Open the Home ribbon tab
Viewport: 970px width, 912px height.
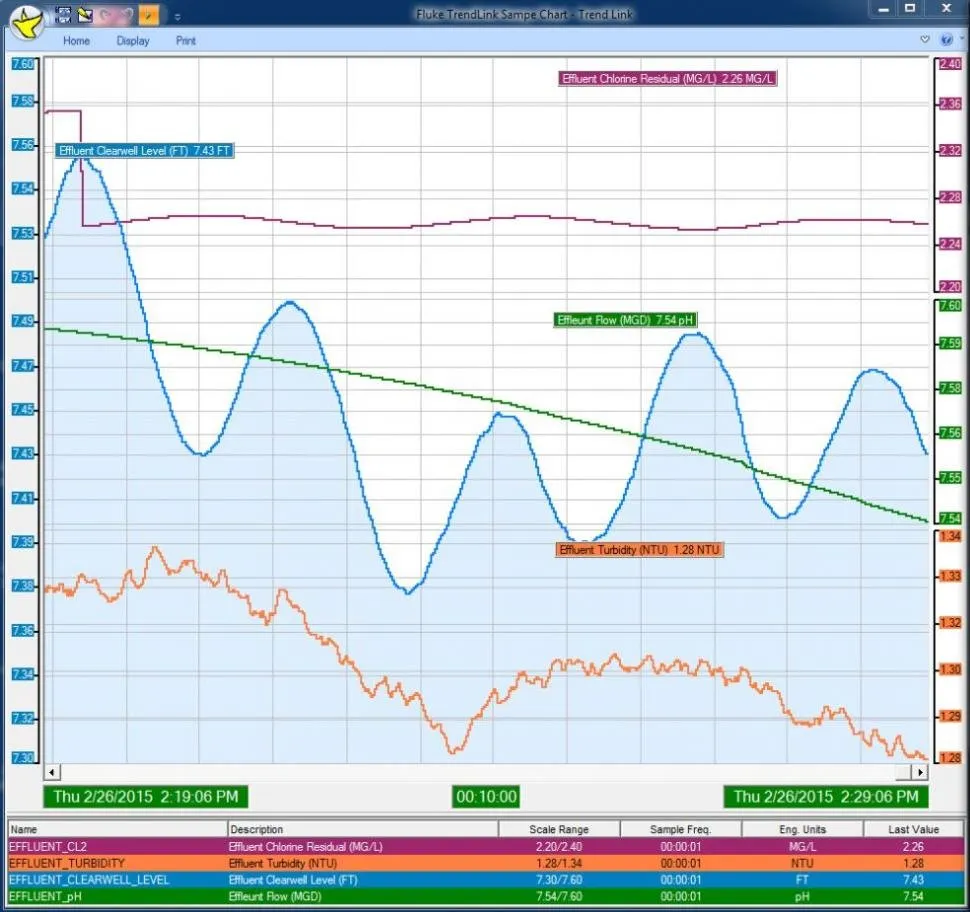coord(76,41)
